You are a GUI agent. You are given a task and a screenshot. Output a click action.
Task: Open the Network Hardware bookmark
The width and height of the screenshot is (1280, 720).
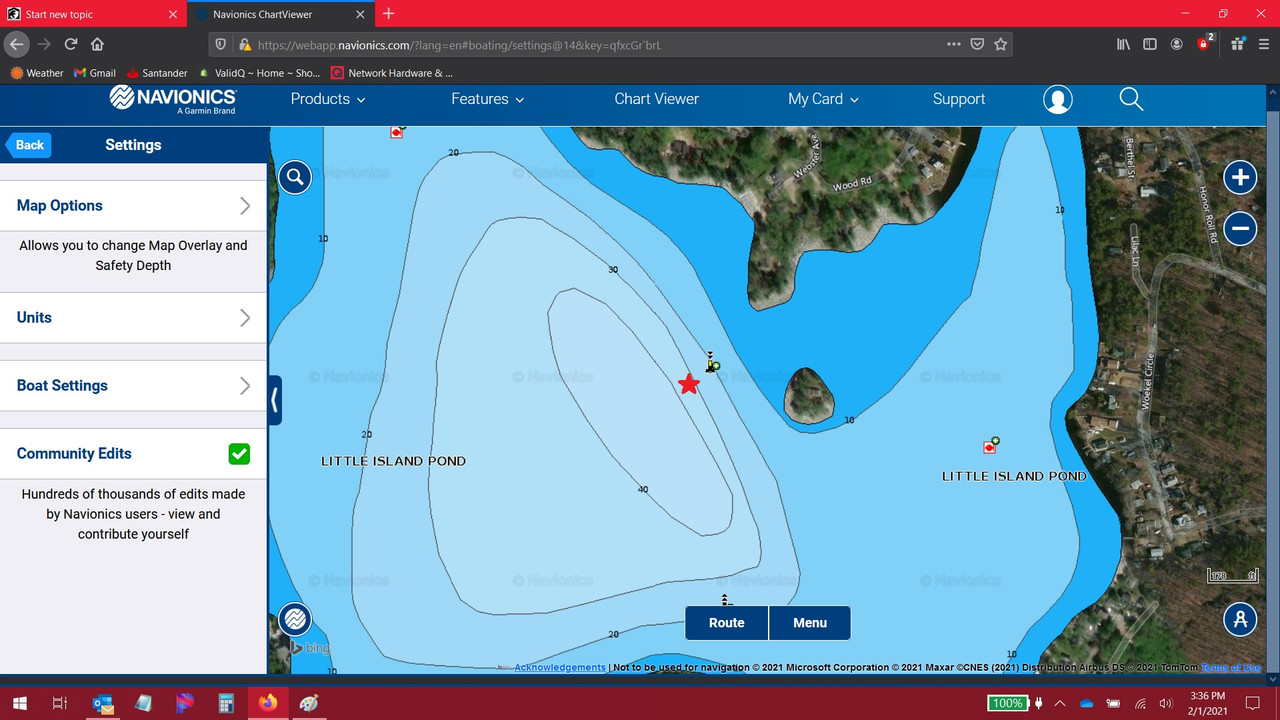click(391, 73)
